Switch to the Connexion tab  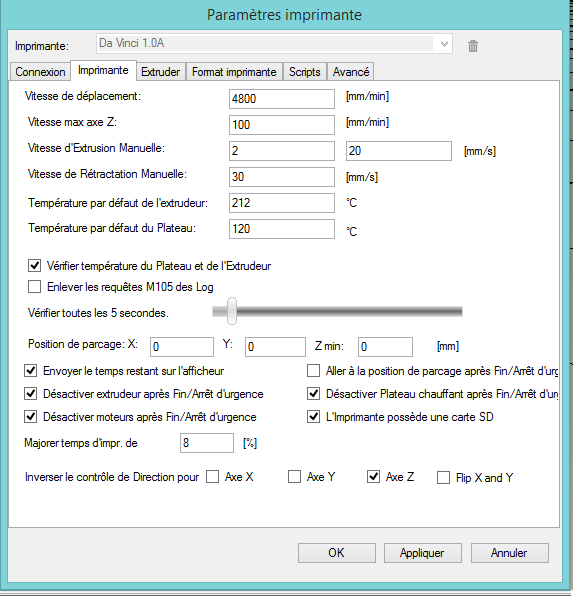click(40, 72)
